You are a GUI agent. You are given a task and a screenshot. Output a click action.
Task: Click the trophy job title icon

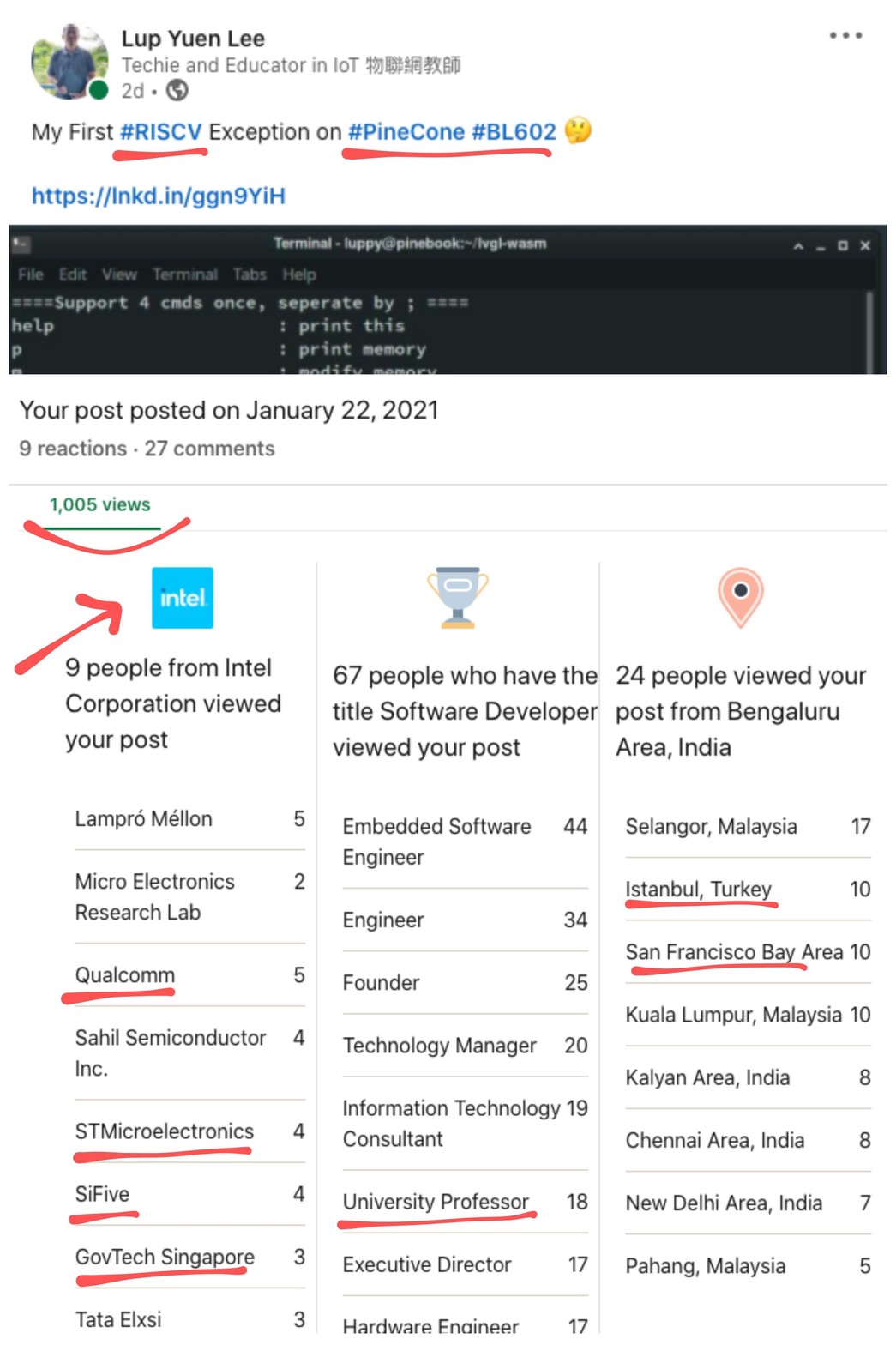point(458,598)
